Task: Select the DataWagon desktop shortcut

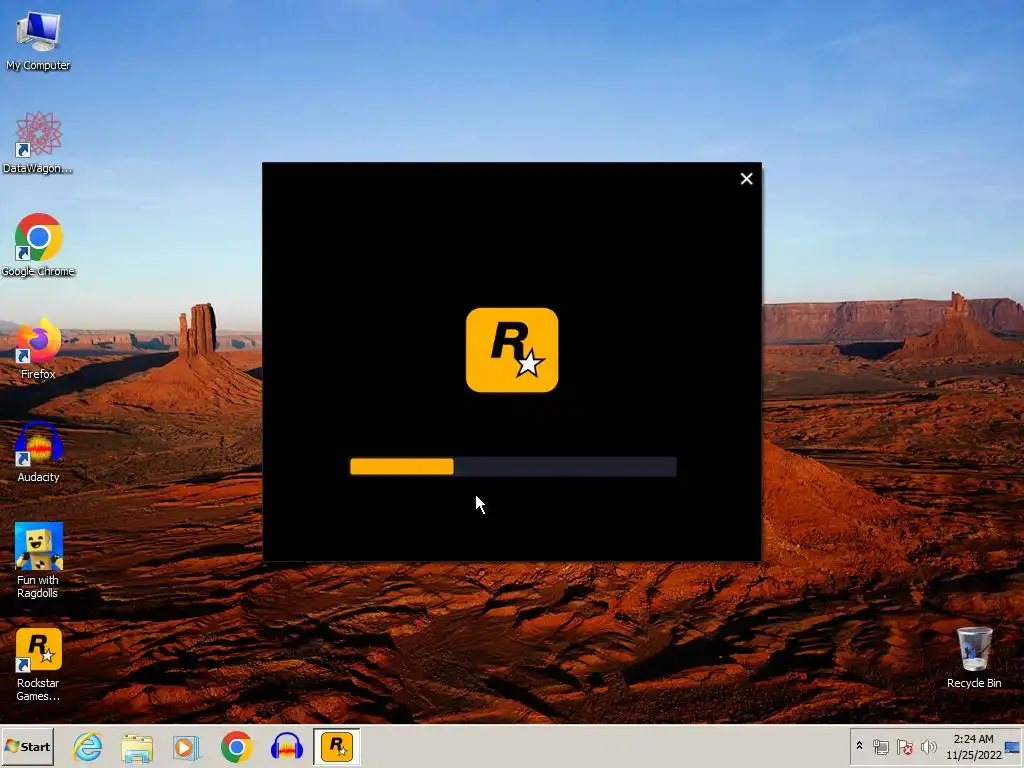Action: point(38,142)
